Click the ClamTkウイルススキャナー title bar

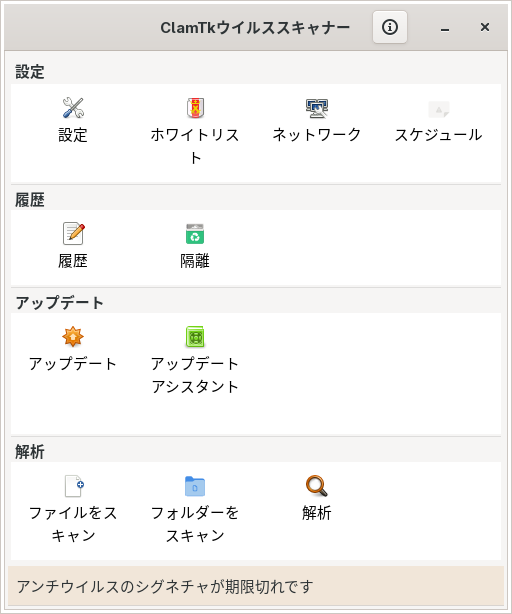click(255, 27)
